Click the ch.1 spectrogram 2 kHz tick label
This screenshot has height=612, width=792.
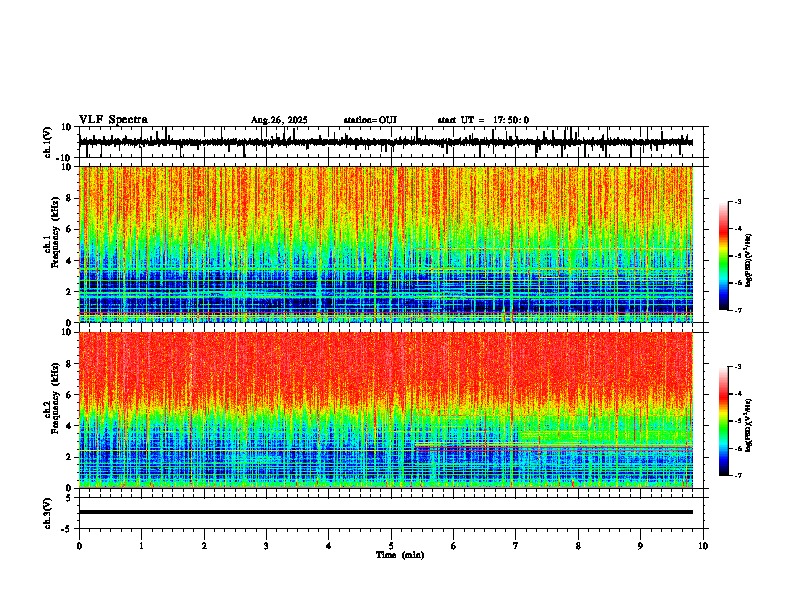pyautogui.click(x=70, y=292)
